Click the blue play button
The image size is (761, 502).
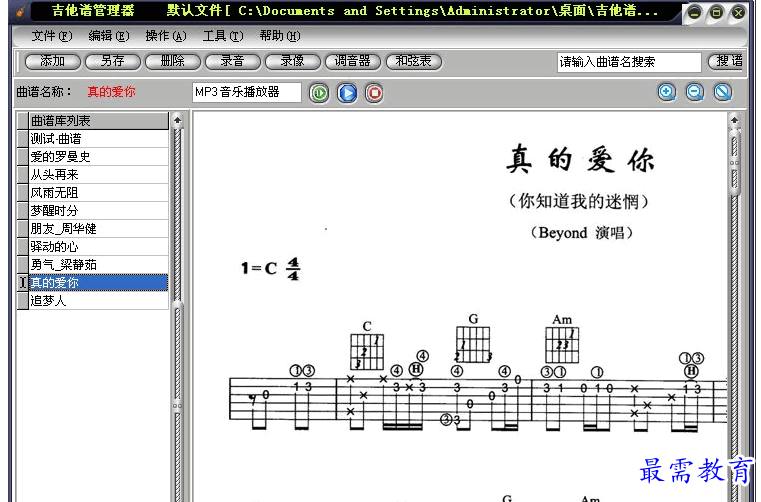[347, 93]
